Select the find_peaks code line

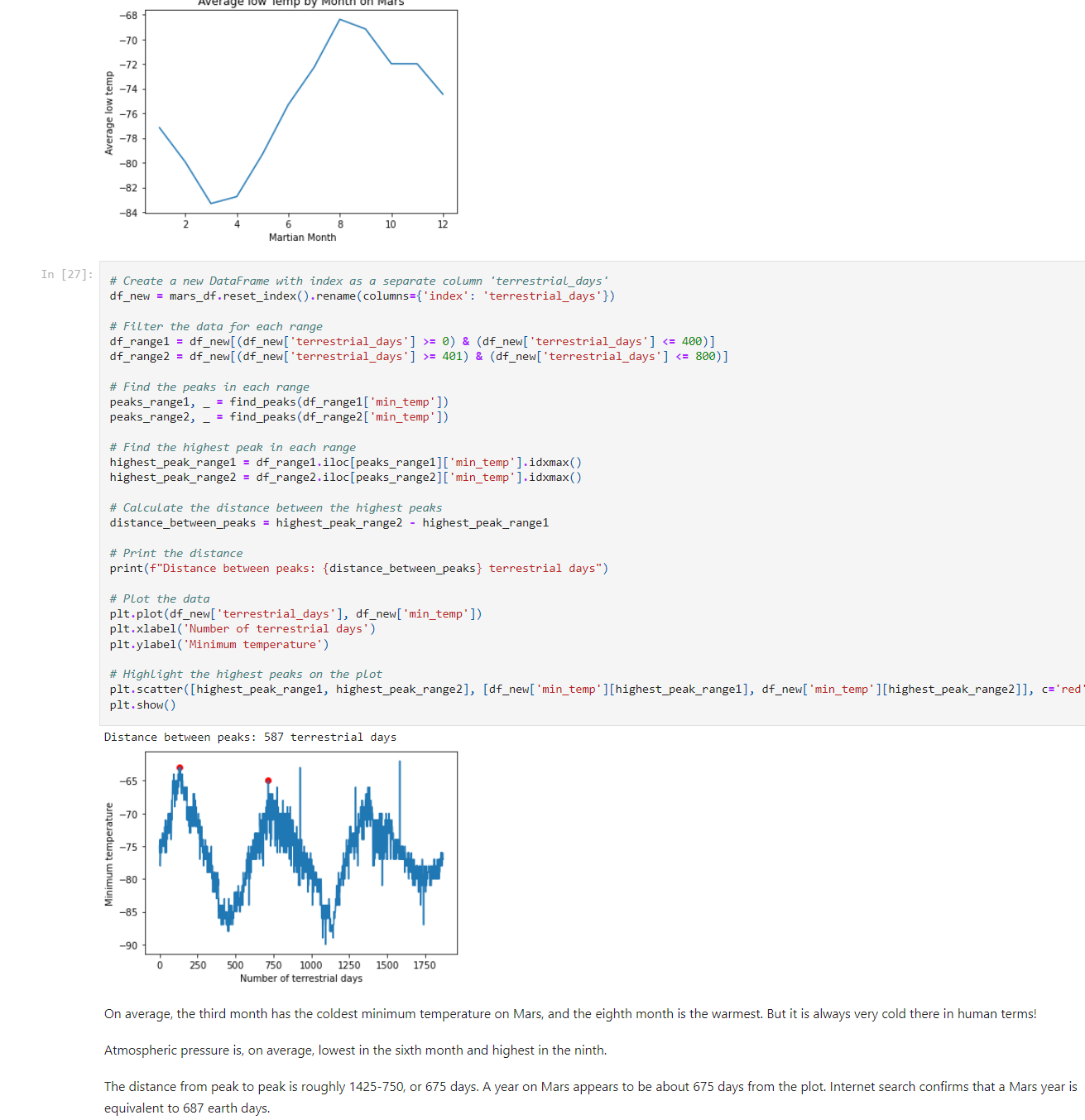tap(279, 401)
